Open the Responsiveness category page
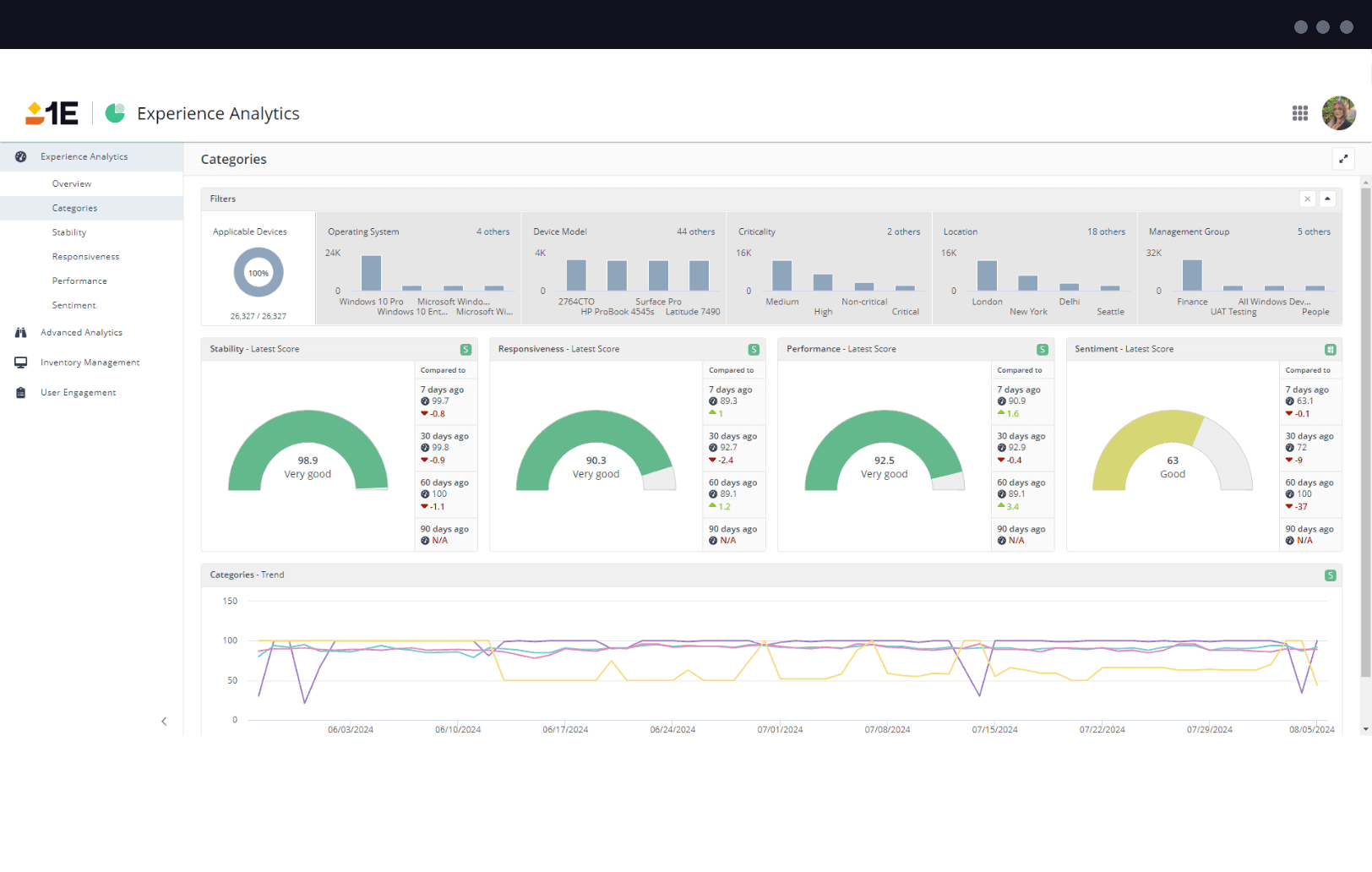The height and width of the screenshot is (872, 1372). point(85,256)
